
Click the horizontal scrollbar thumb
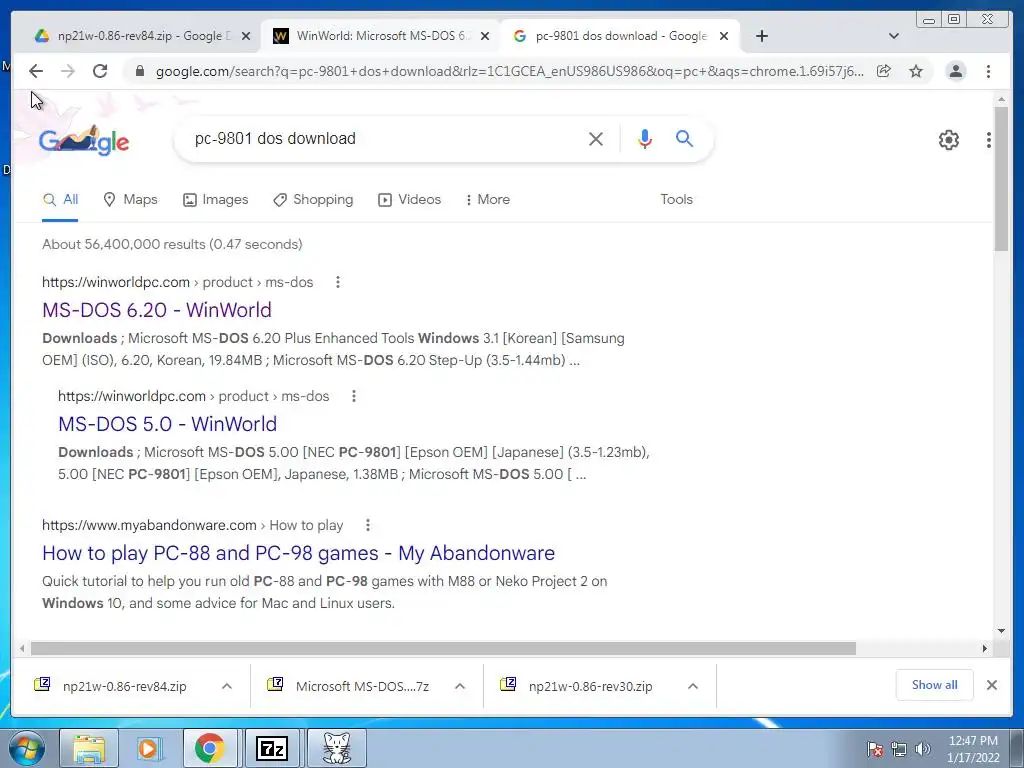[443, 648]
